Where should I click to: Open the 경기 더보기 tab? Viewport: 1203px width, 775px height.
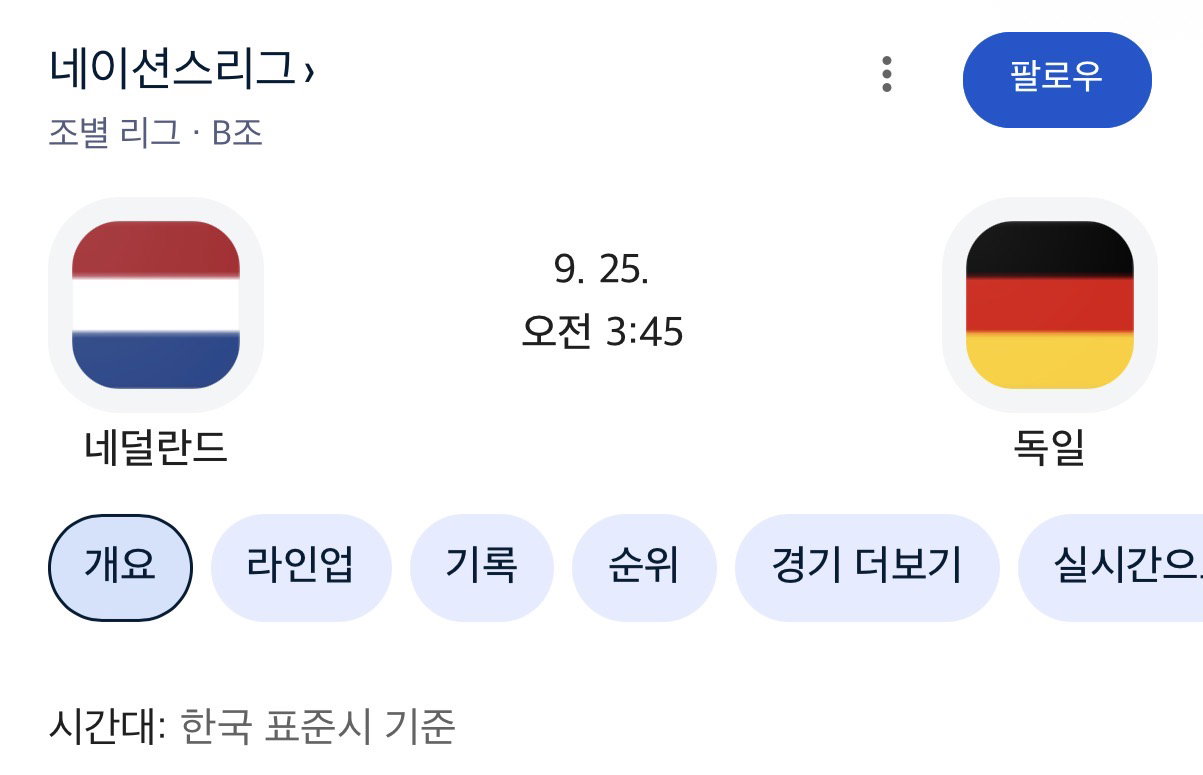(x=867, y=568)
